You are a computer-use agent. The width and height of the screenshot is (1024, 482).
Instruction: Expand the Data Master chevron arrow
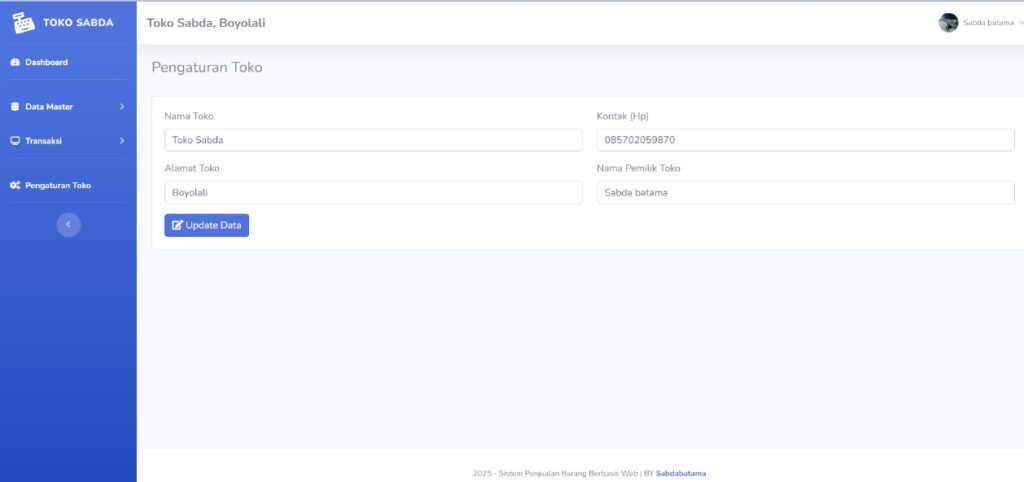coord(122,106)
